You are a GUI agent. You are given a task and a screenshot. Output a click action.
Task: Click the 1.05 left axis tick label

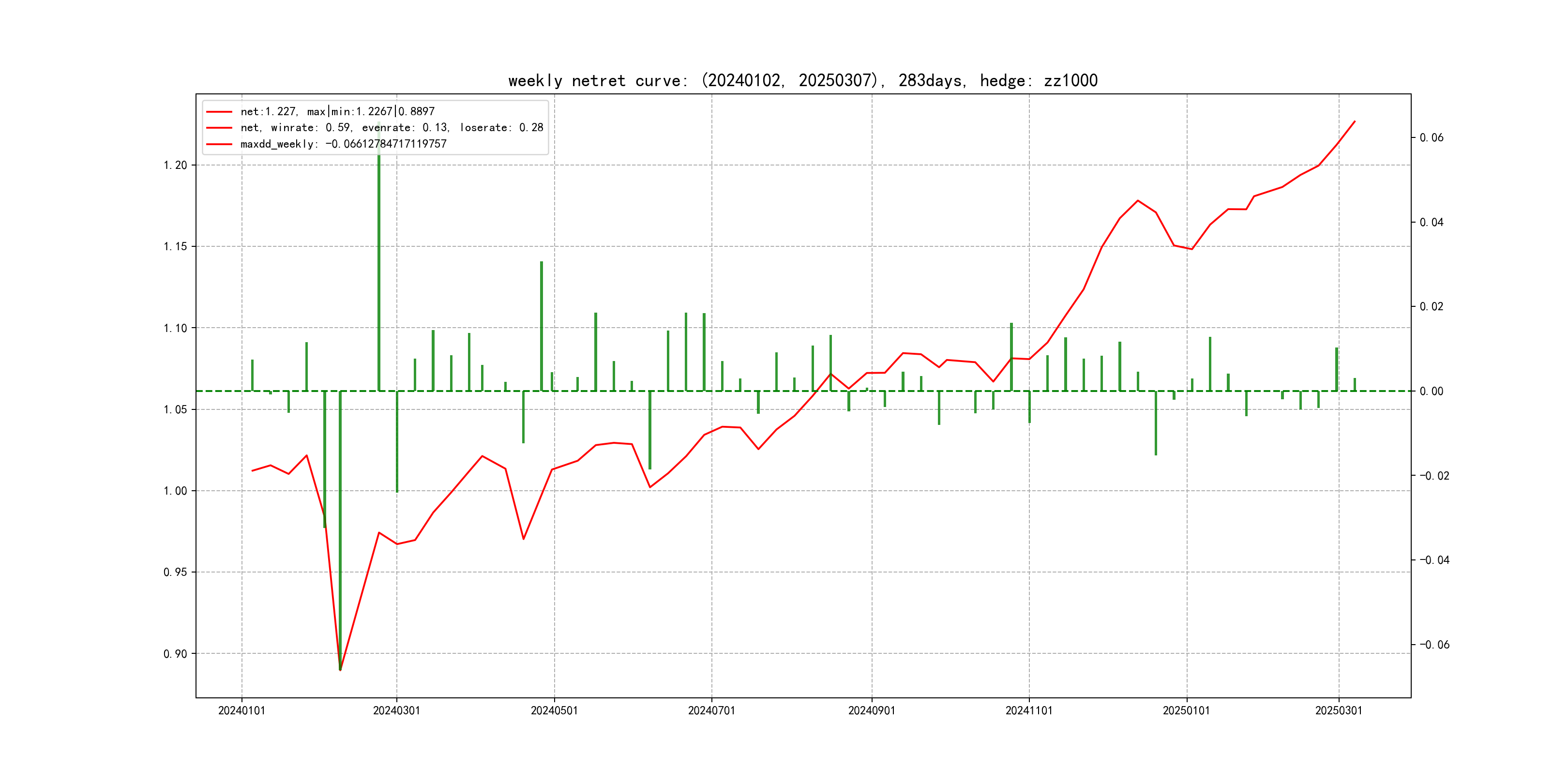click(175, 409)
